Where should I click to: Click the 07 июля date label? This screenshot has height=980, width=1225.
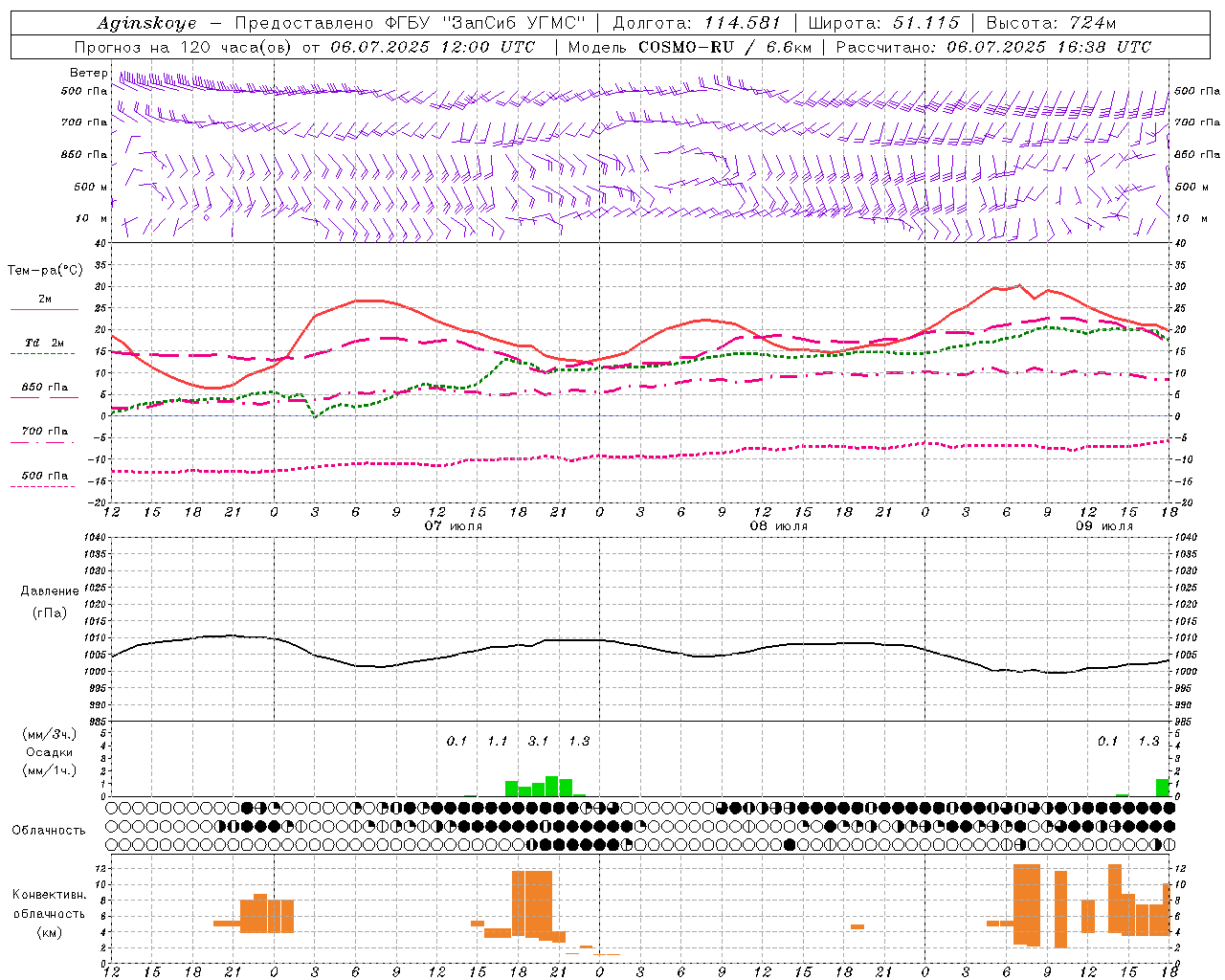click(454, 526)
